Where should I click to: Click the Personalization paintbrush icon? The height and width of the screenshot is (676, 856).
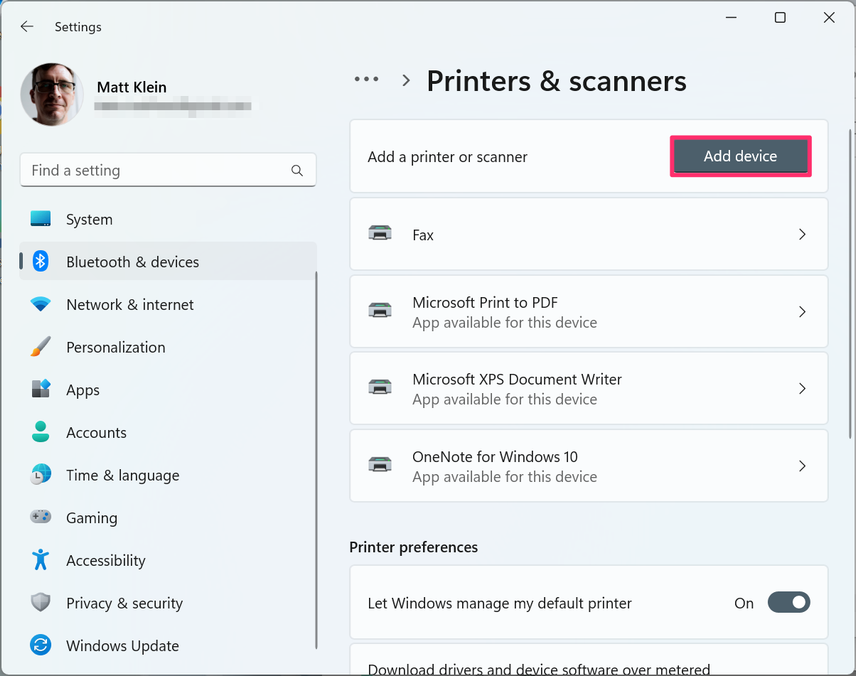40,346
